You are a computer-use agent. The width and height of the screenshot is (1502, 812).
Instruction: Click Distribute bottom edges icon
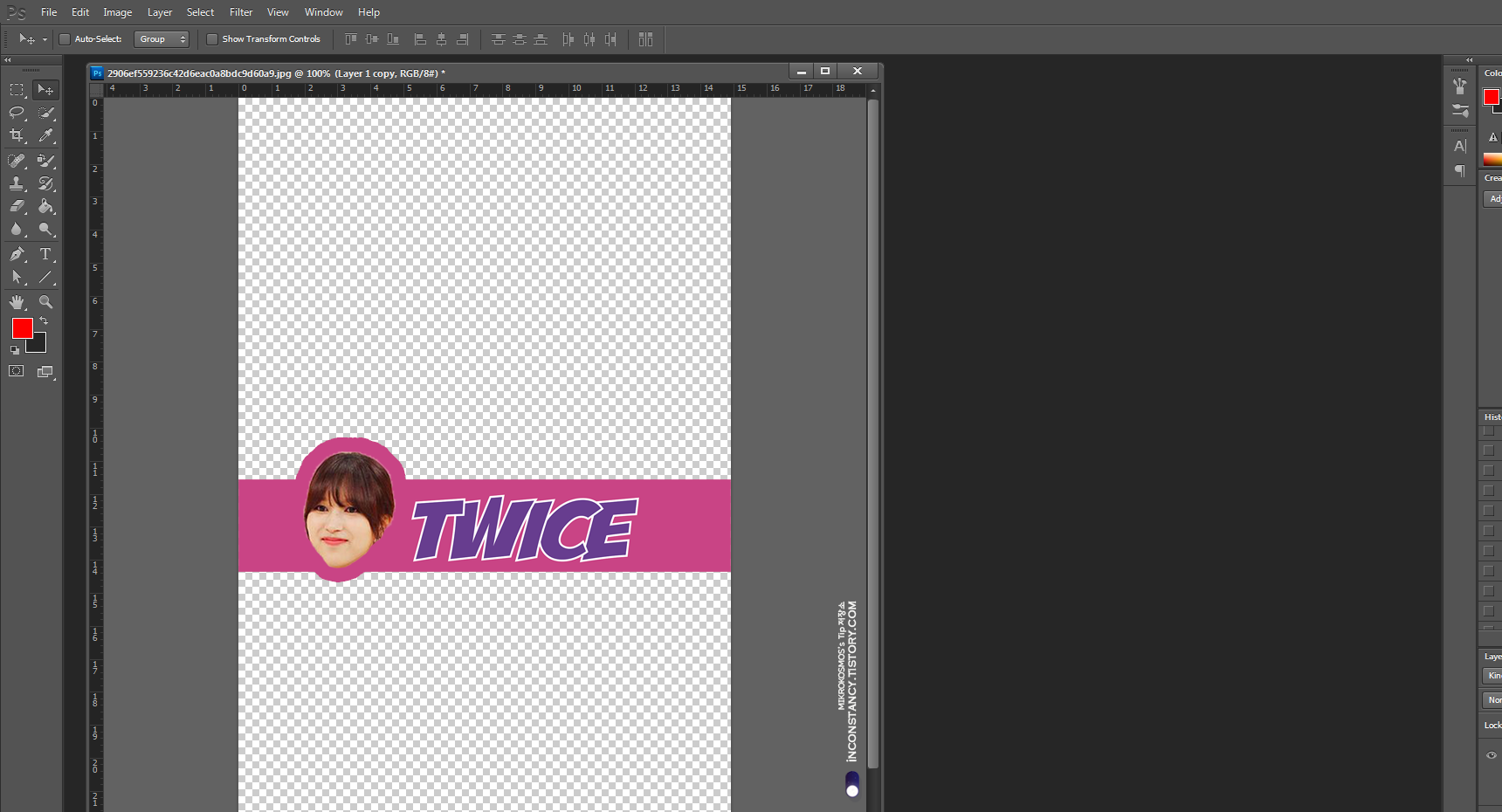click(541, 39)
